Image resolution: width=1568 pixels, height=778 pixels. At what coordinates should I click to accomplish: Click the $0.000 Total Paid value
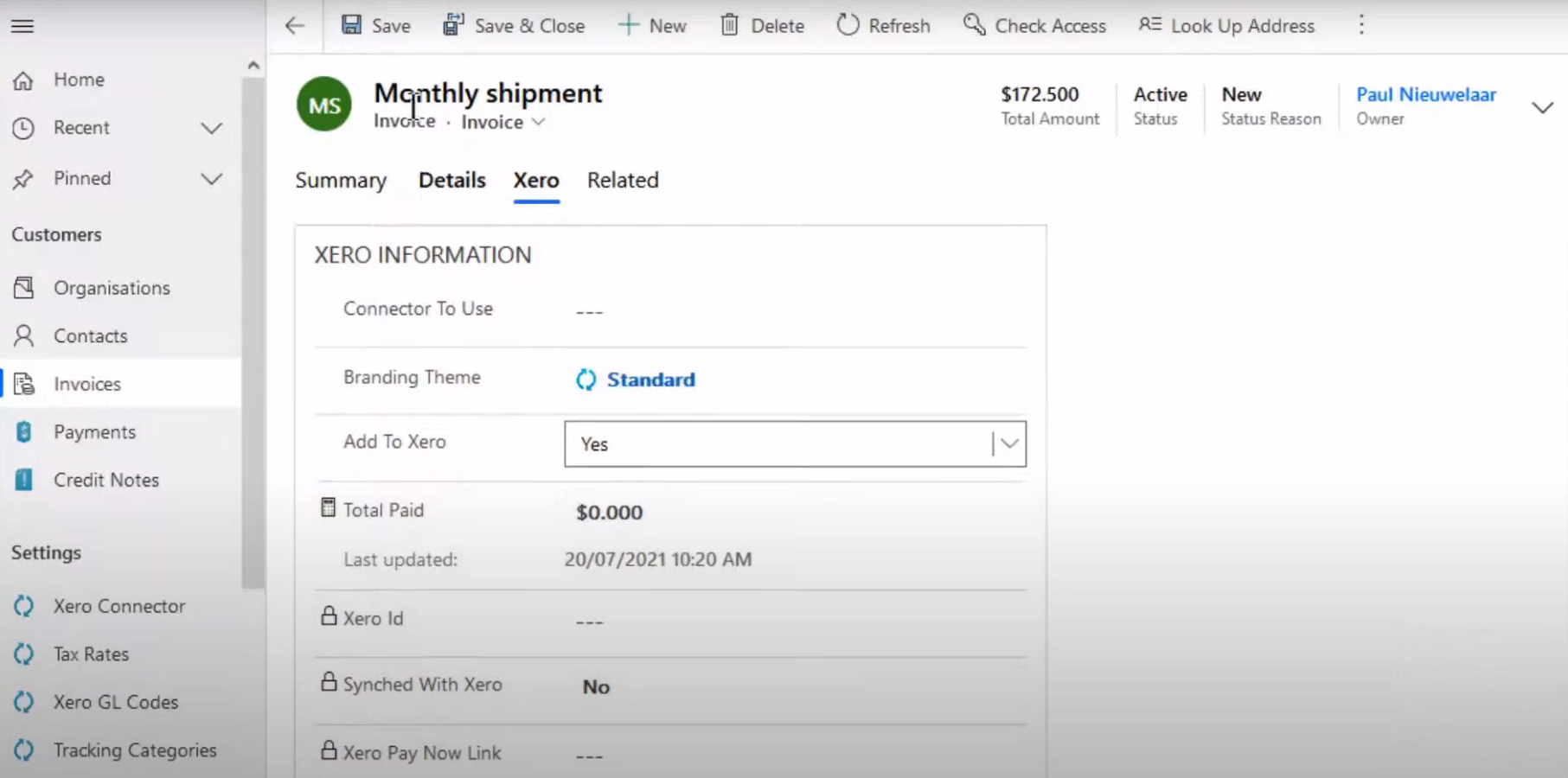point(610,513)
